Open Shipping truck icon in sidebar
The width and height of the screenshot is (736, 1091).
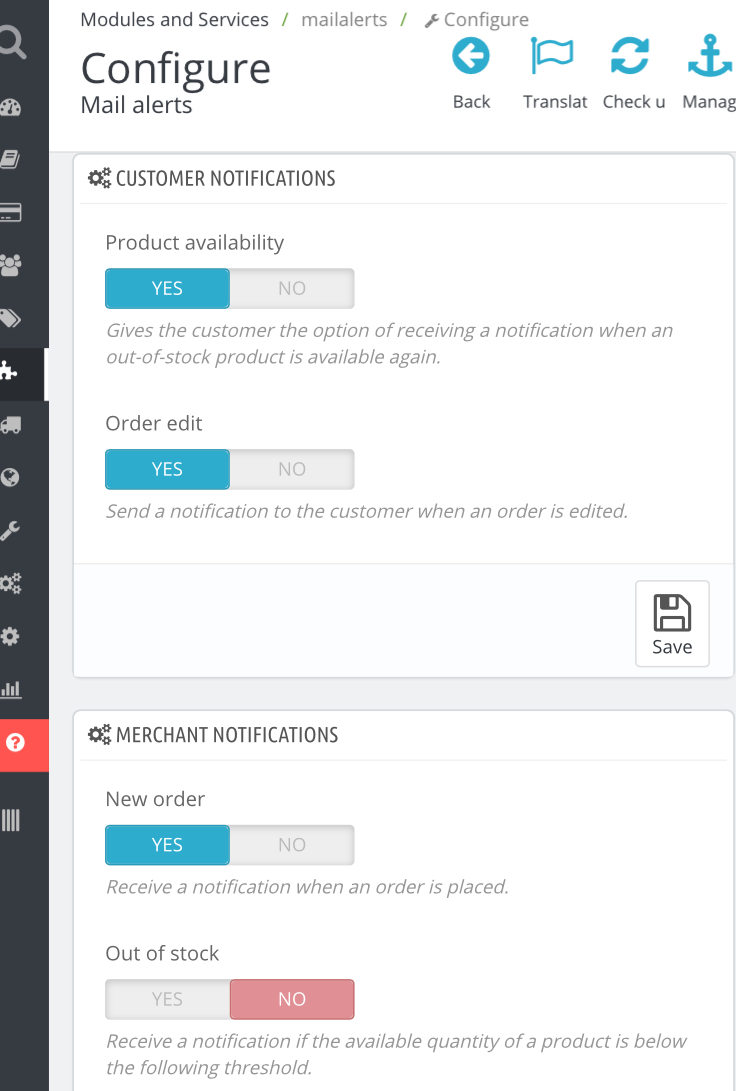click(11, 424)
